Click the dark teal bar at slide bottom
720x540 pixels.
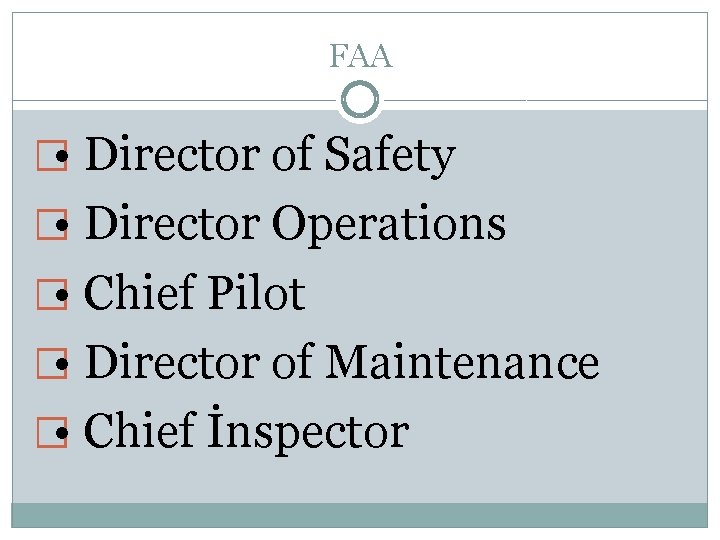coord(360,515)
